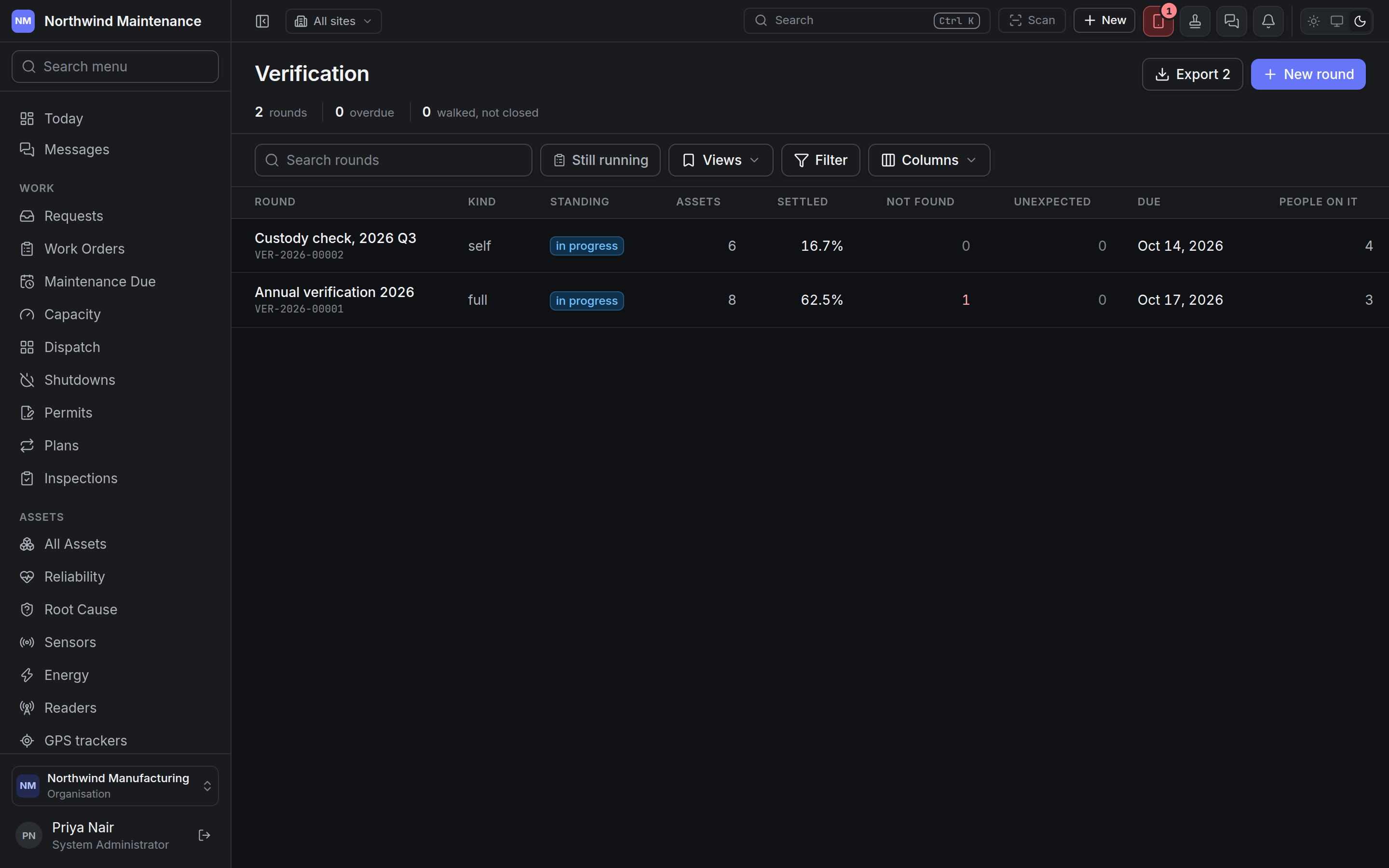Focus the Search rounds field
1389x868 pixels.
click(x=393, y=160)
